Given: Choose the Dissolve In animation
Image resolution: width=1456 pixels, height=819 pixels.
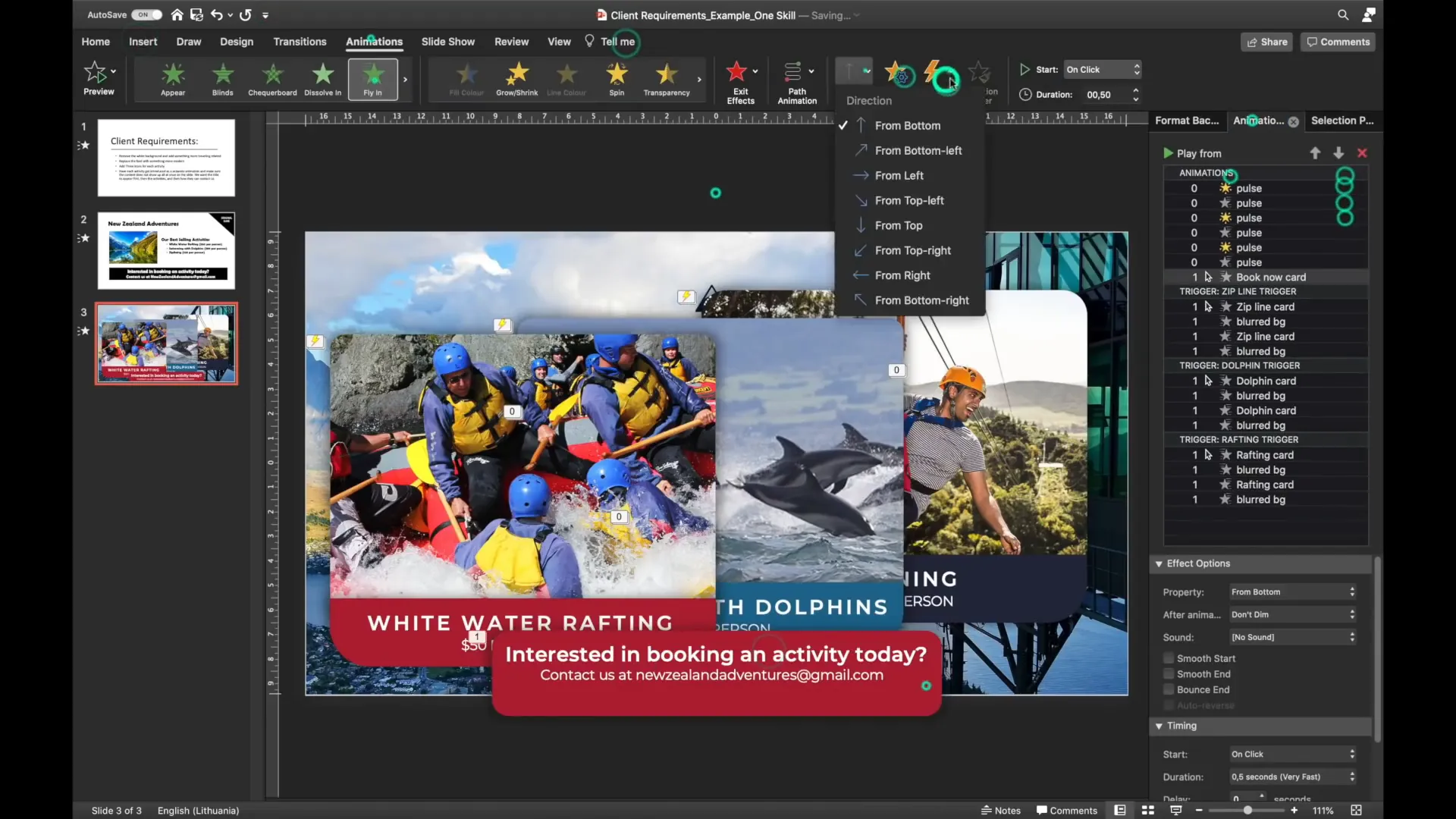Looking at the screenshot, I should tap(322, 79).
